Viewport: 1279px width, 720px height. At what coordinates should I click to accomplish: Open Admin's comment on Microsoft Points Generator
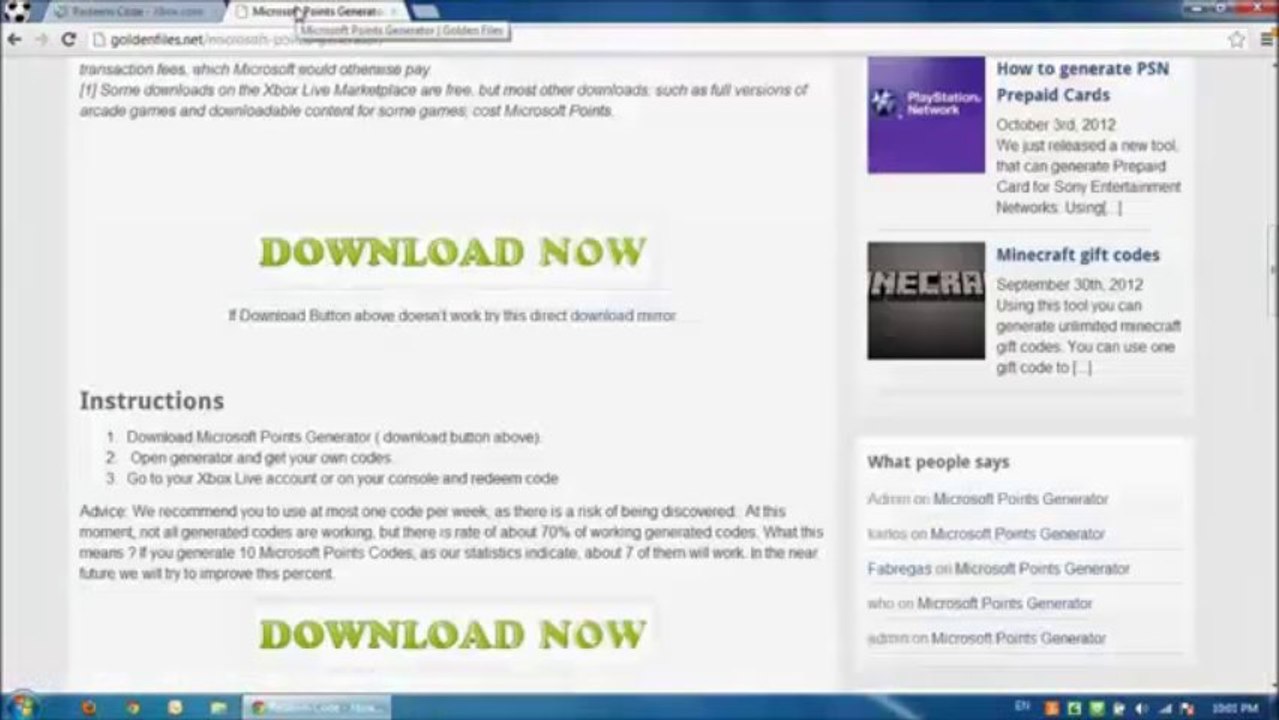tap(1020, 499)
